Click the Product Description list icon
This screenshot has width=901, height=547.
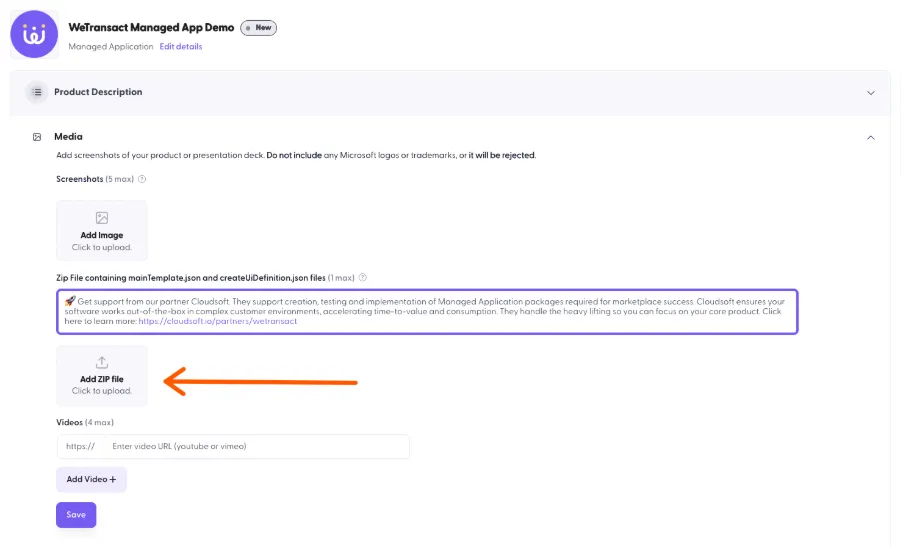pyautogui.click(x=37, y=92)
